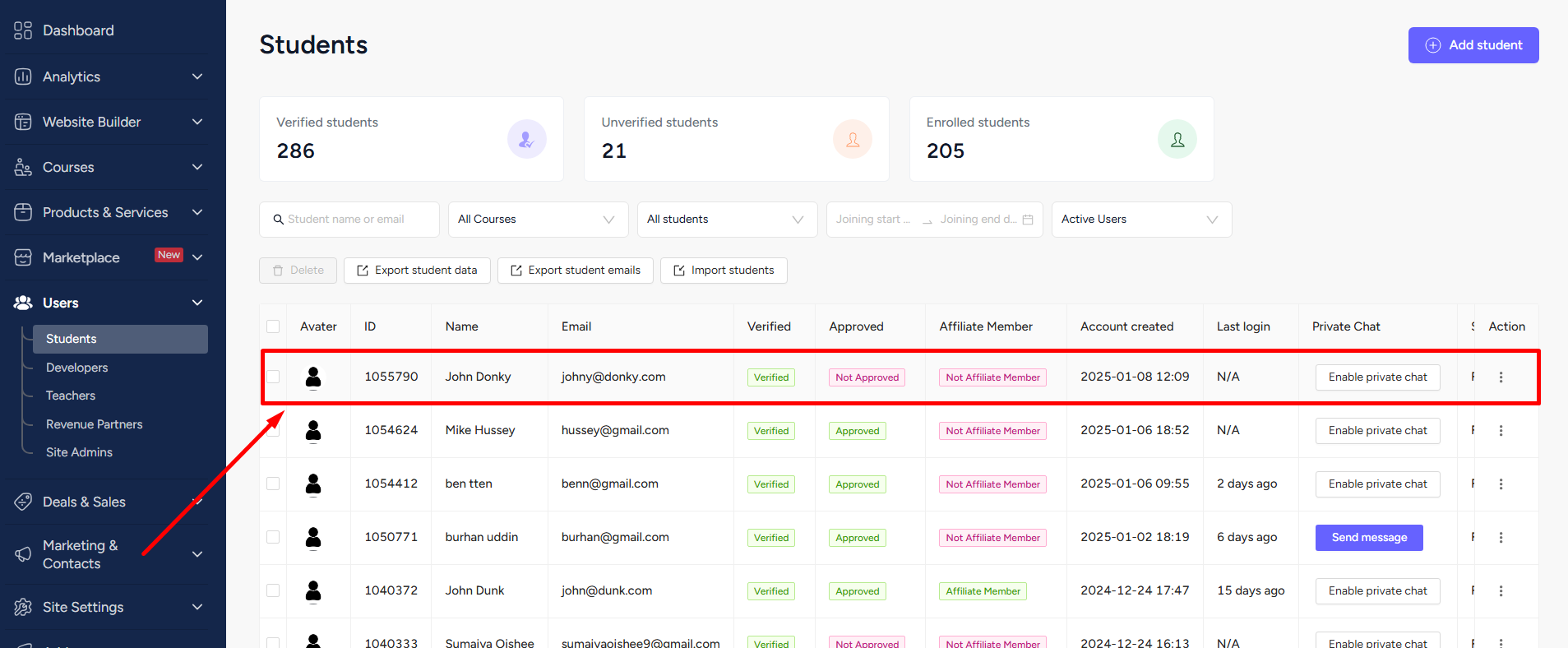Open action menu for Mike Hussey
1568x648 pixels.
pos(1501,430)
